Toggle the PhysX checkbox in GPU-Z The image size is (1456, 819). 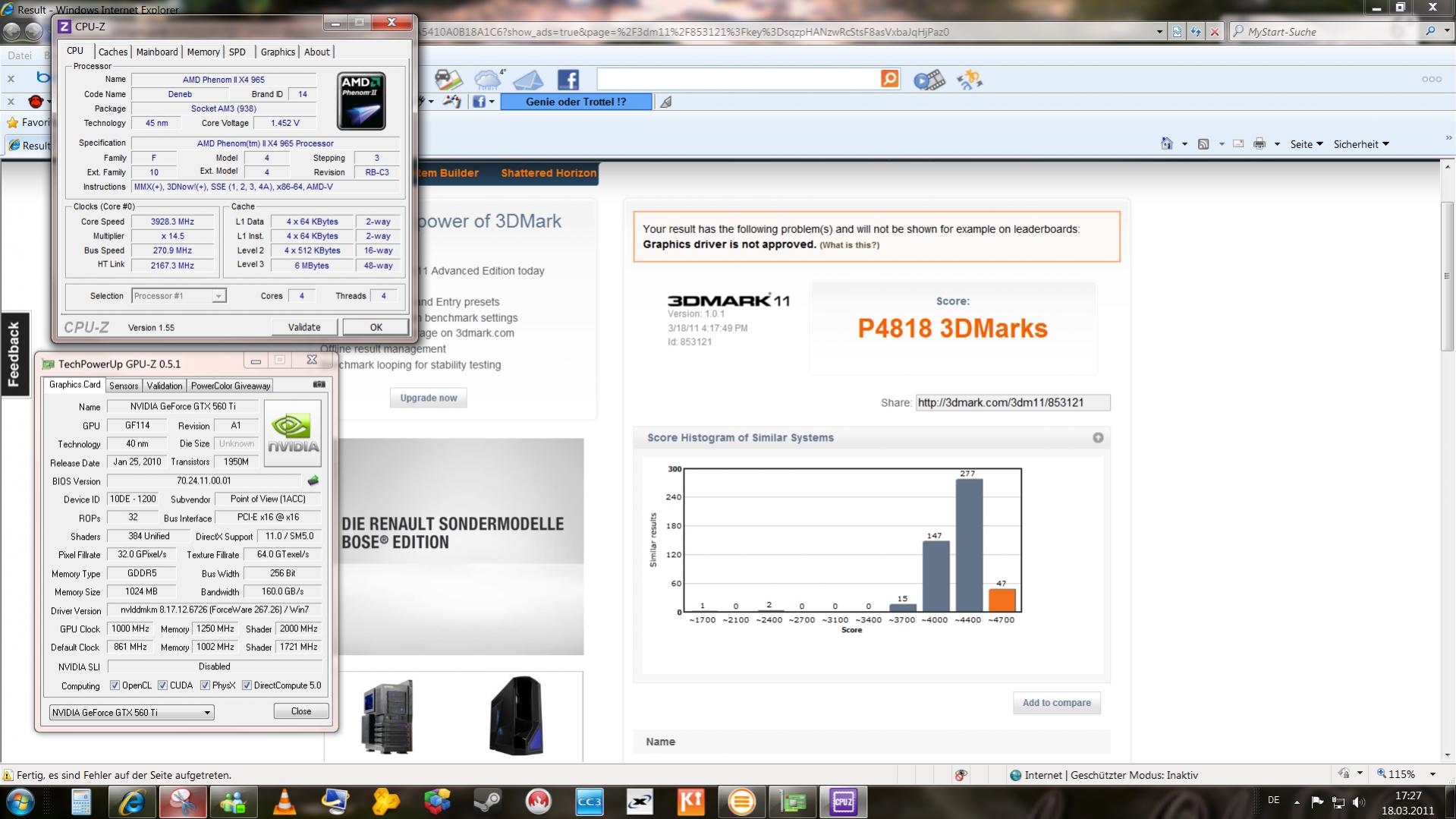coord(205,685)
